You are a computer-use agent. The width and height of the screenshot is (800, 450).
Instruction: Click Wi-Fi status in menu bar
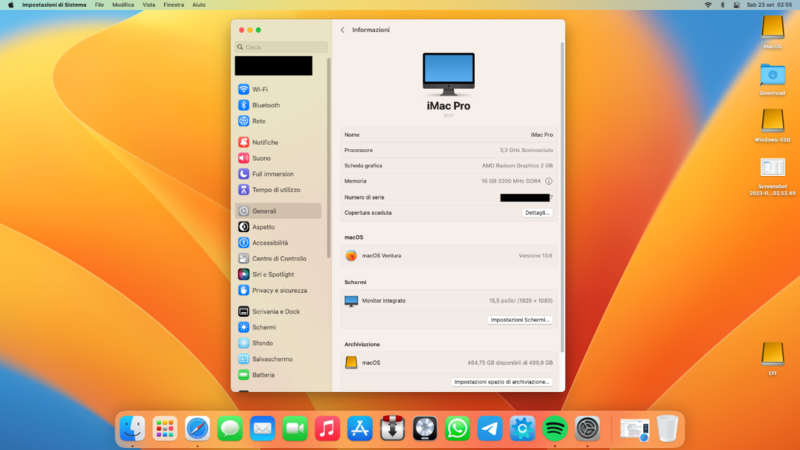click(708, 5)
